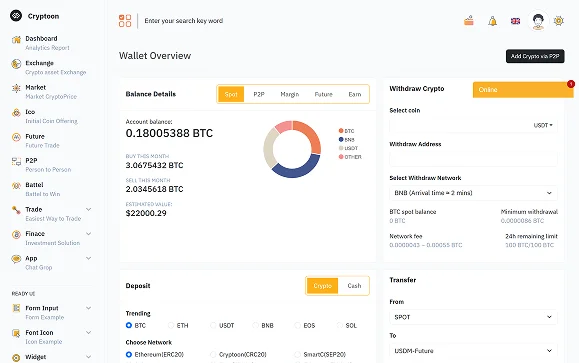
Task: Select the ETH trending radio button
Action: pyautogui.click(x=171, y=325)
